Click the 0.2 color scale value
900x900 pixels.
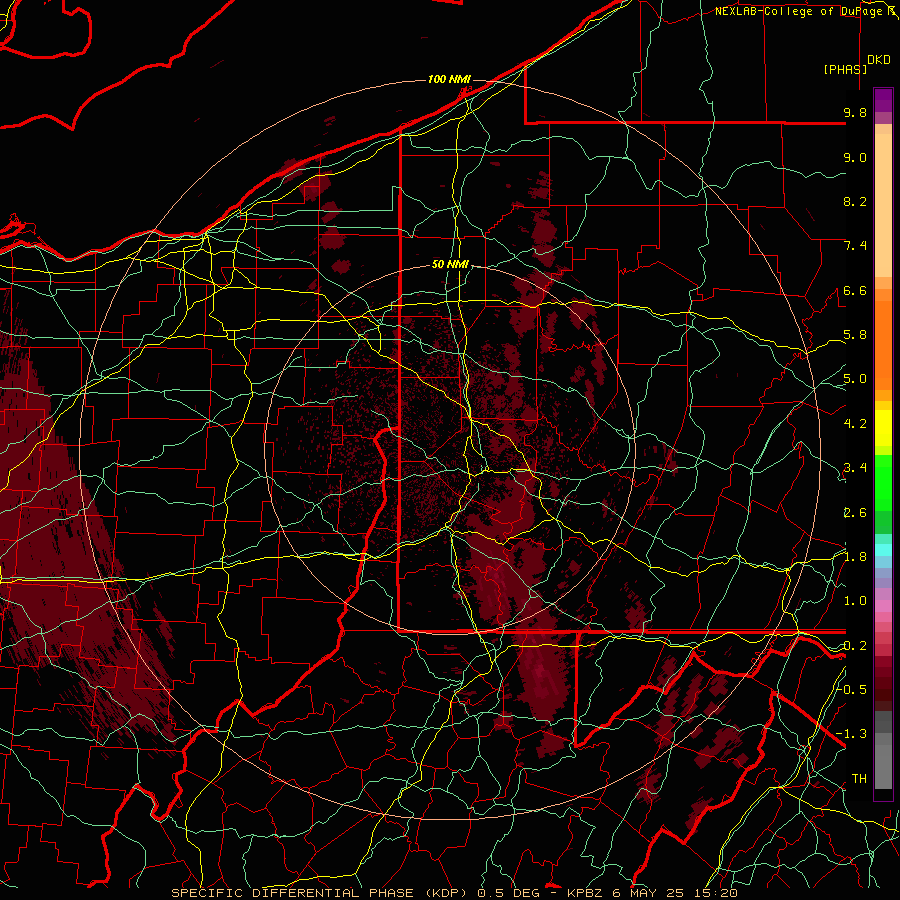coord(855,646)
